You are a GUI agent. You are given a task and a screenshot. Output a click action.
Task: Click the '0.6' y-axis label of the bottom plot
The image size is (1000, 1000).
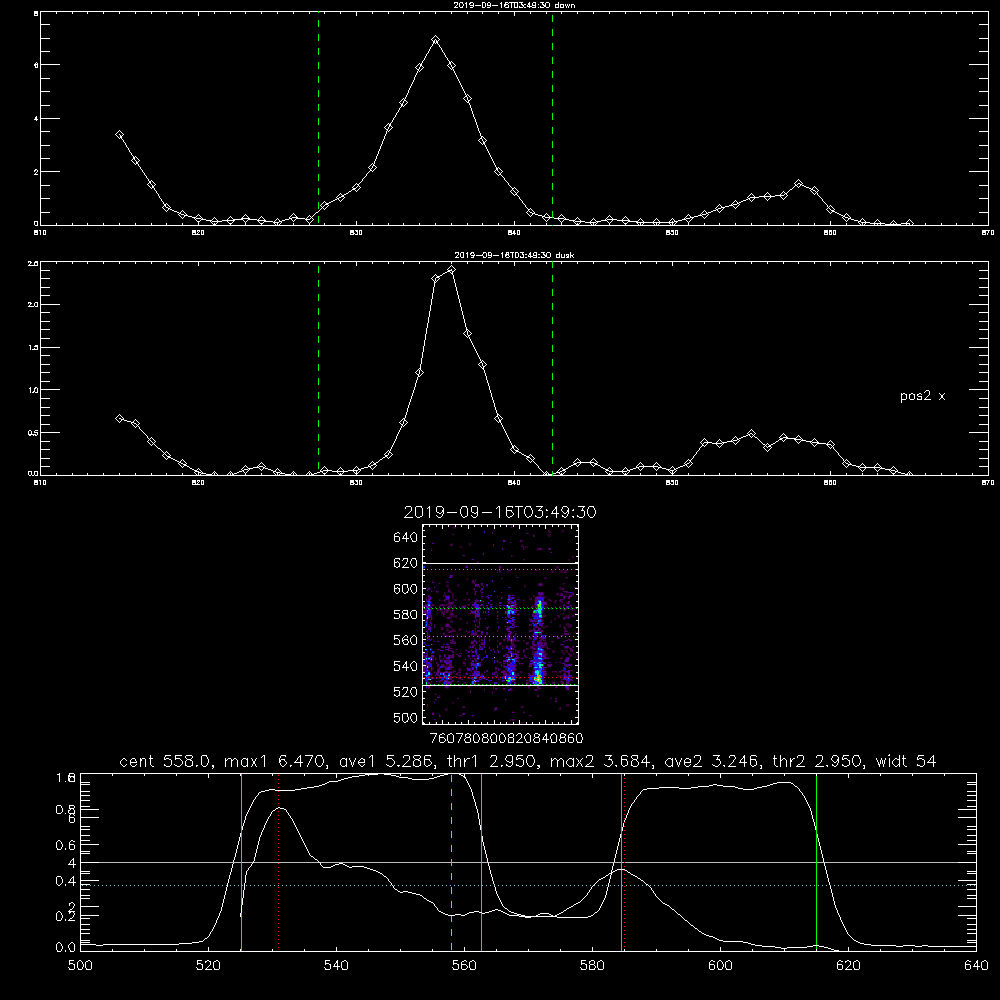click(65, 845)
